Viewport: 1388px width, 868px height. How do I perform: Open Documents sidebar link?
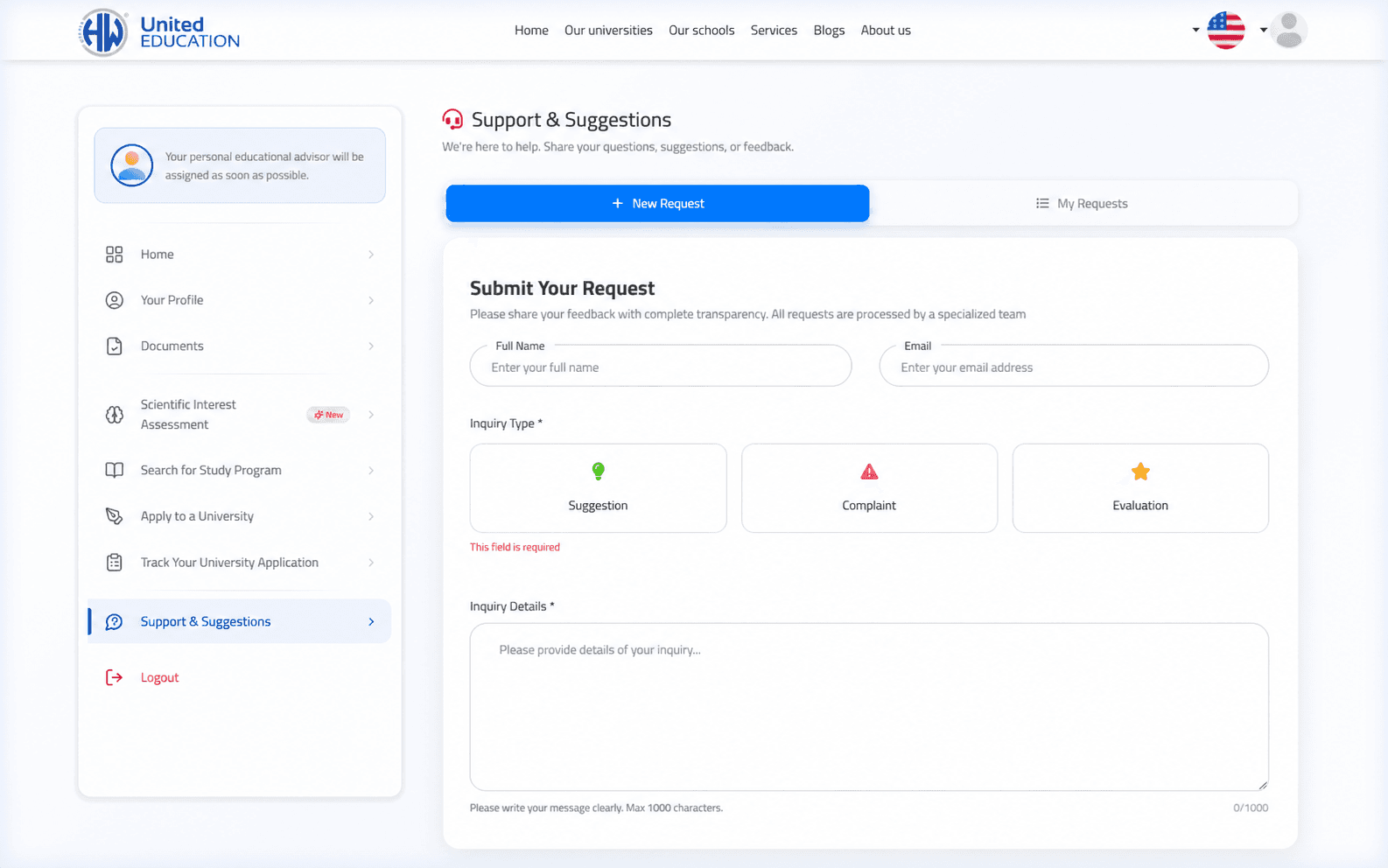(x=239, y=346)
